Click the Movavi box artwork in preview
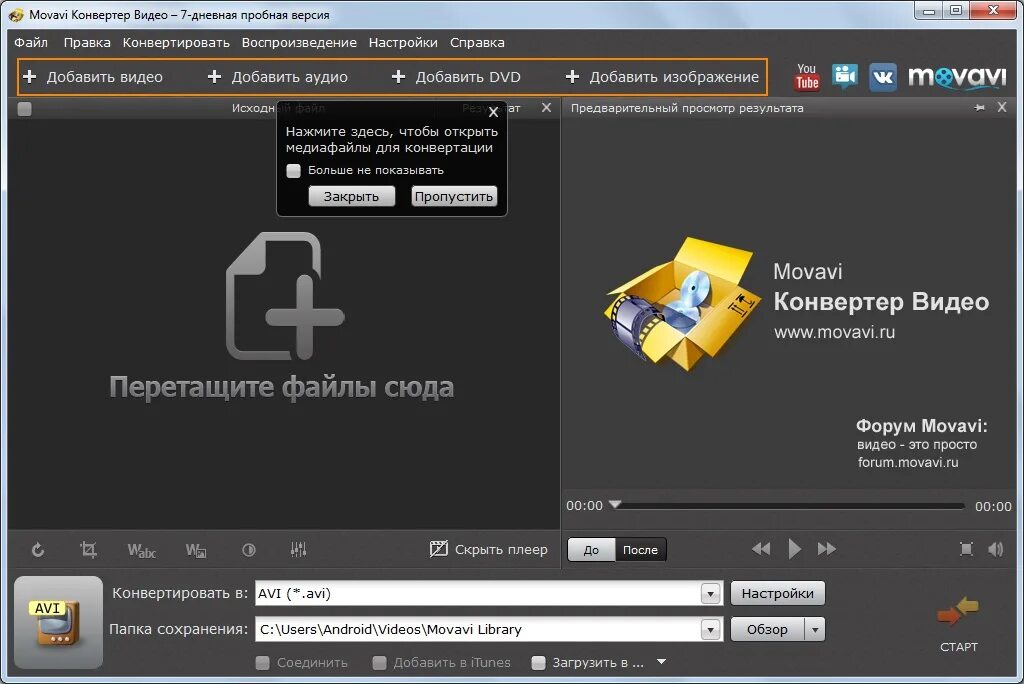The height and width of the screenshot is (684, 1024). pyautogui.click(x=683, y=304)
